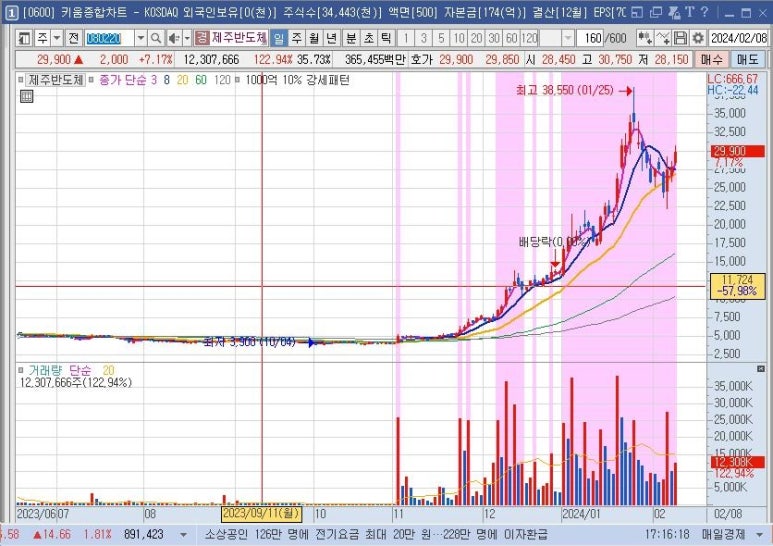The width and height of the screenshot is (773, 546).
Task: Click the 거래량 단순 20 volume legend
Action: tap(71, 370)
